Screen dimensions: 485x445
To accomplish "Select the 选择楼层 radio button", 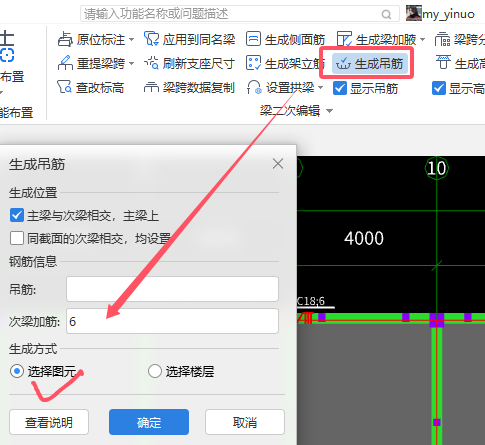I will click(155, 371).
